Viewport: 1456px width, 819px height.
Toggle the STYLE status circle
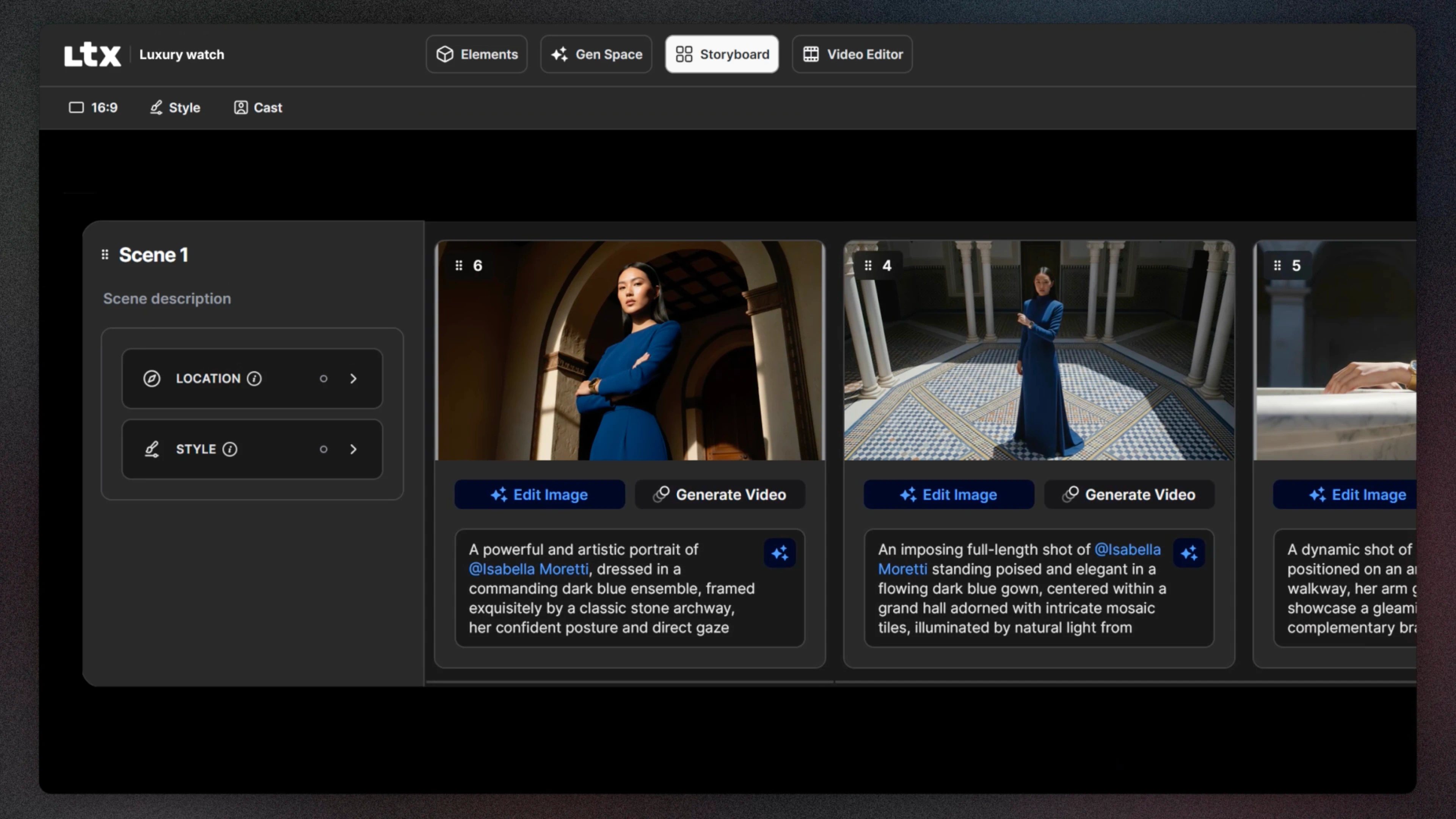pyautogui.click(x=323, y=449)
